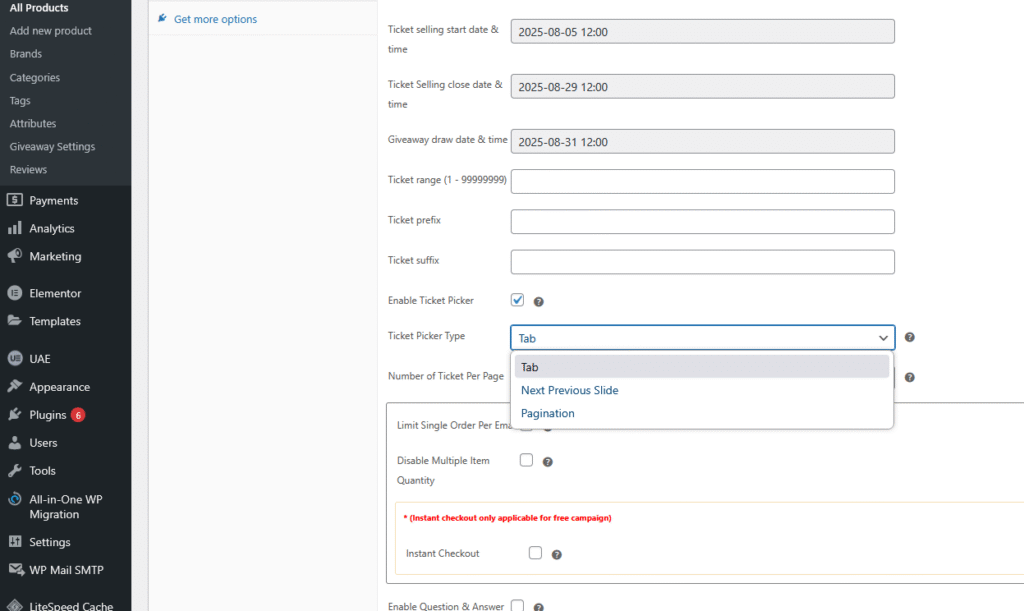The image size is (1024, 611).
Task: Open the Templates folder icon
Action: 15,321
